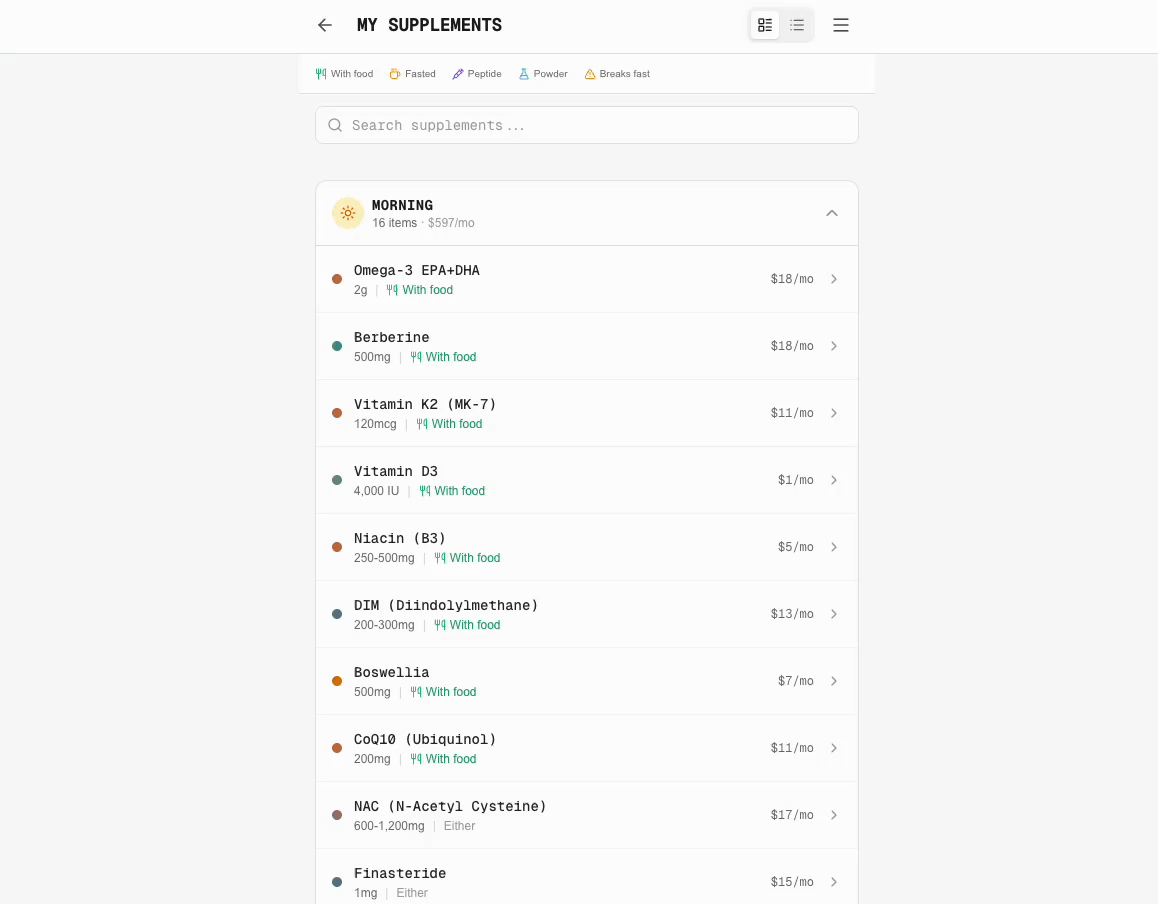Switch to compact list view

pos(797,25)
